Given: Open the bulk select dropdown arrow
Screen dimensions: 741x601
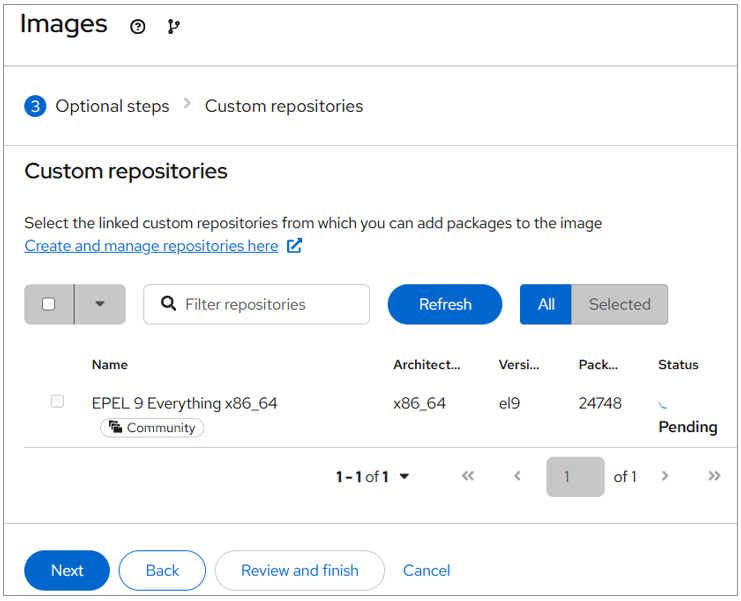Looking at the screenshot, I should (100, 305).
